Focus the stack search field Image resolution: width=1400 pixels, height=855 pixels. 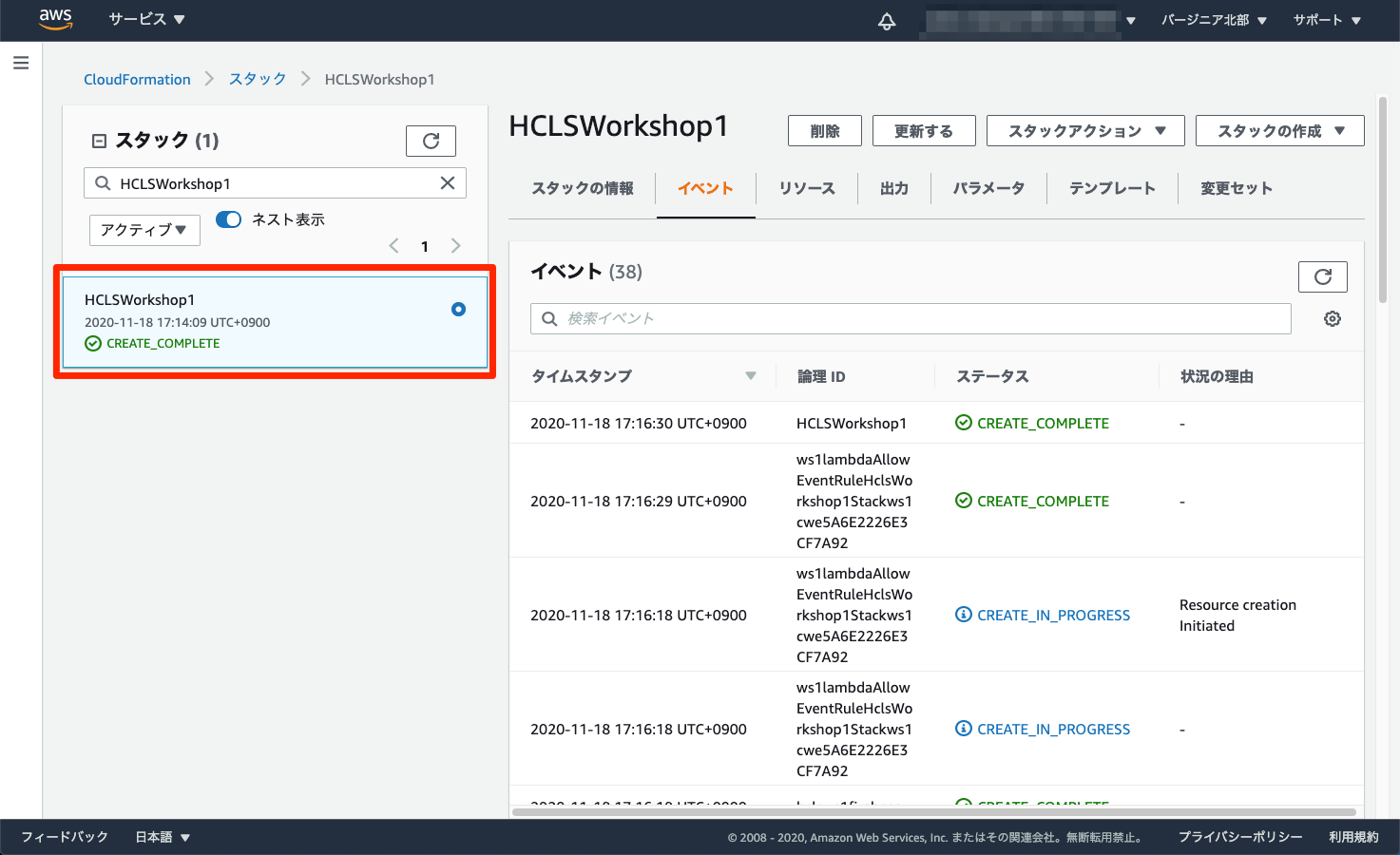coord(275,183)
